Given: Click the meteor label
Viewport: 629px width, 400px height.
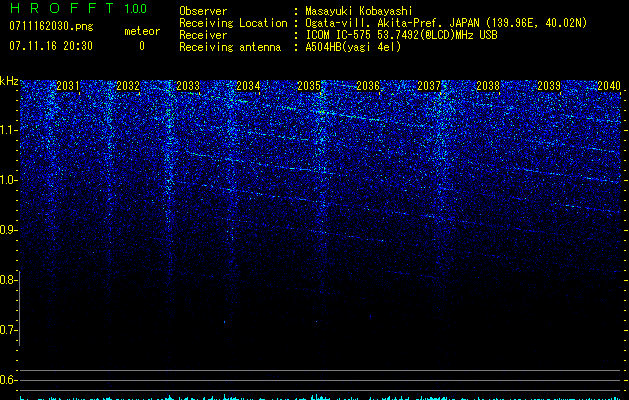Looking at the screenshot, I should pyautogui.click(x=142, y=31).
